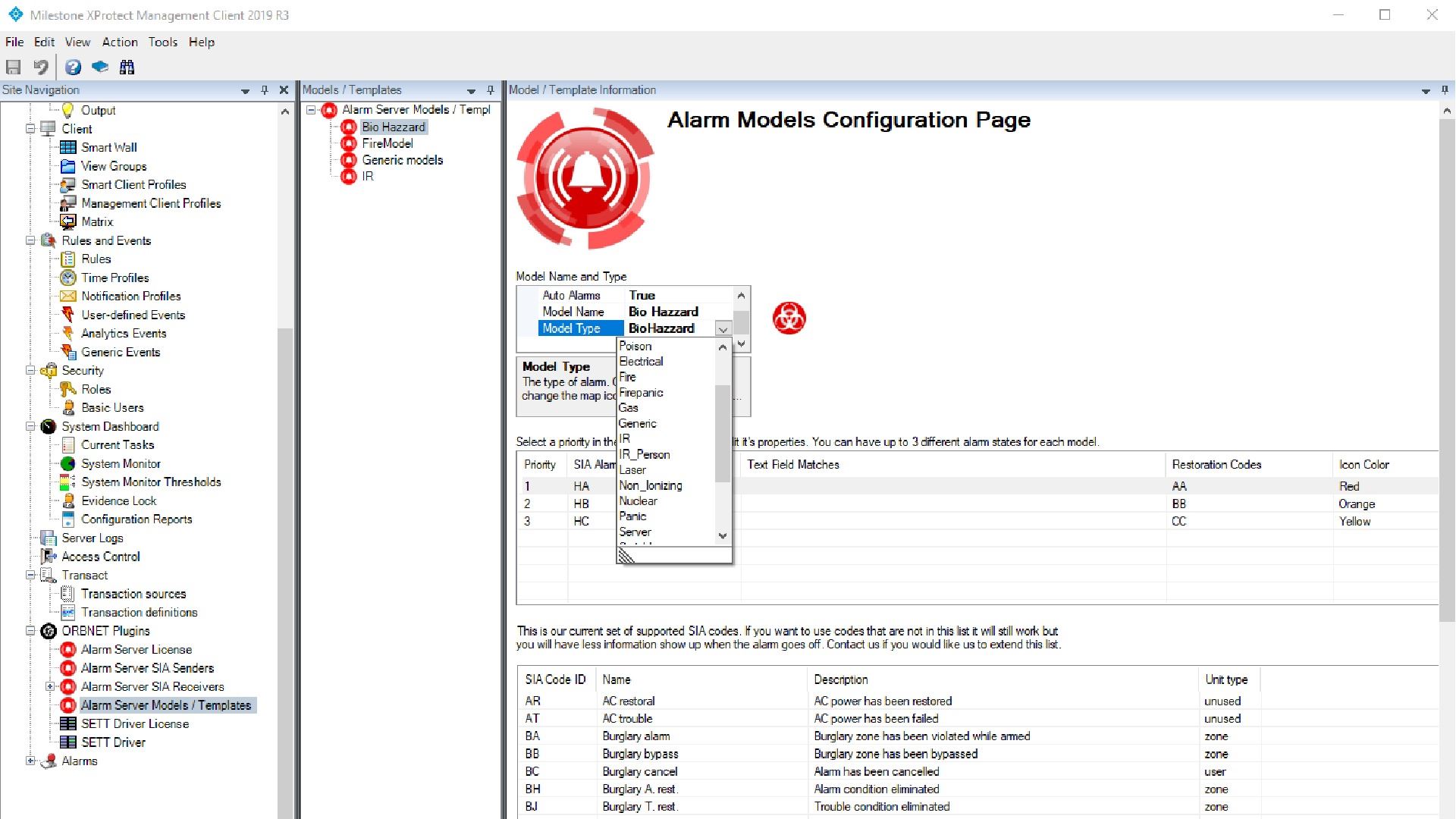The image size is (1456, 819).
Task: Click the binoculars search toolbar icon
Action: (127, 67)
